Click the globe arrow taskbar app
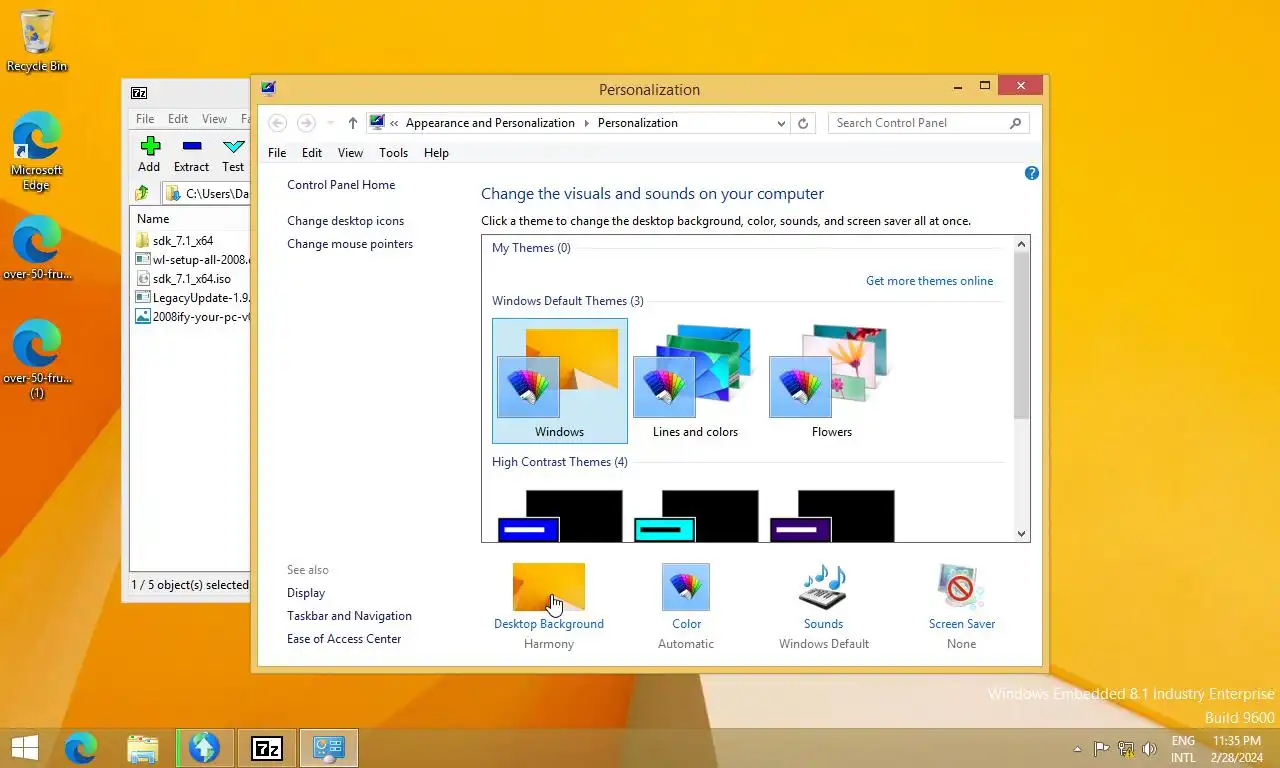The height and width of the screenshot is (768, 1280). pyautogui.click(x=204, y=748)
